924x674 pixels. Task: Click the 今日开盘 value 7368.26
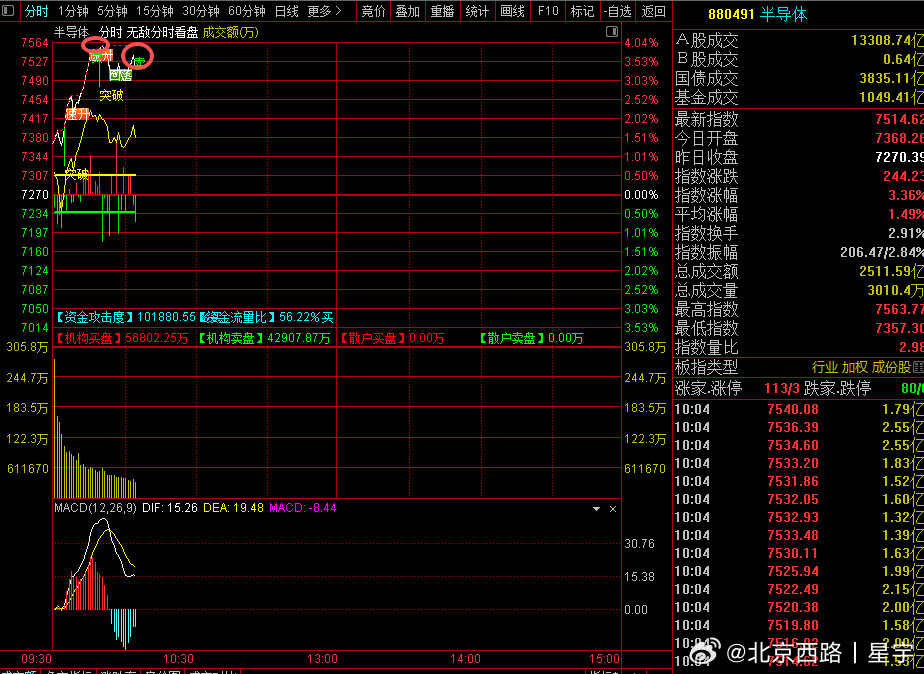click(x=899, y=138)
